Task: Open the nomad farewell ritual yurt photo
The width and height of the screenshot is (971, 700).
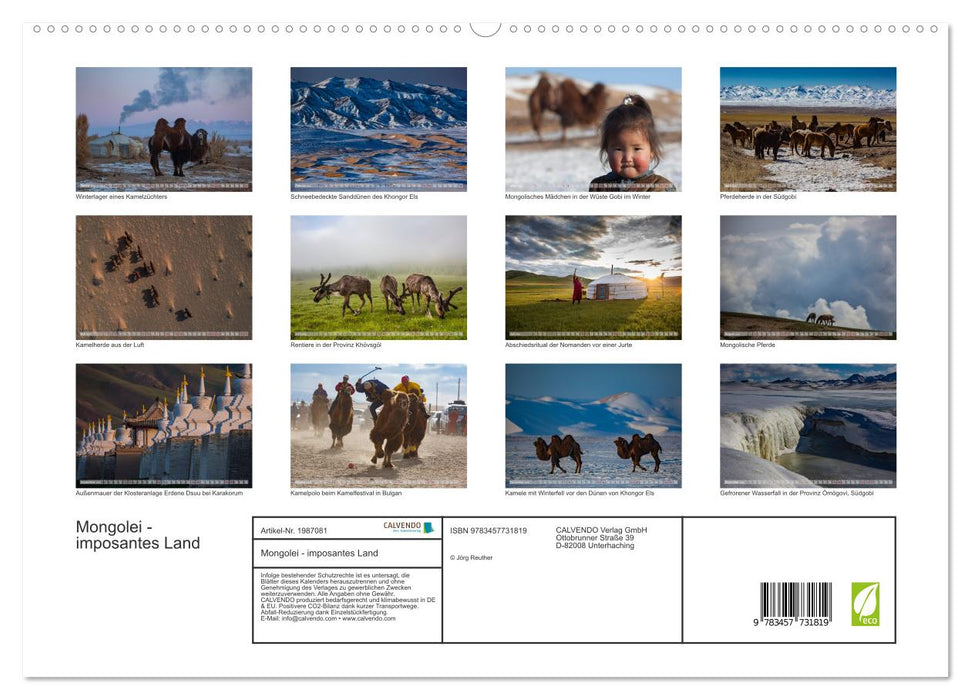Action: click(594, 276)
